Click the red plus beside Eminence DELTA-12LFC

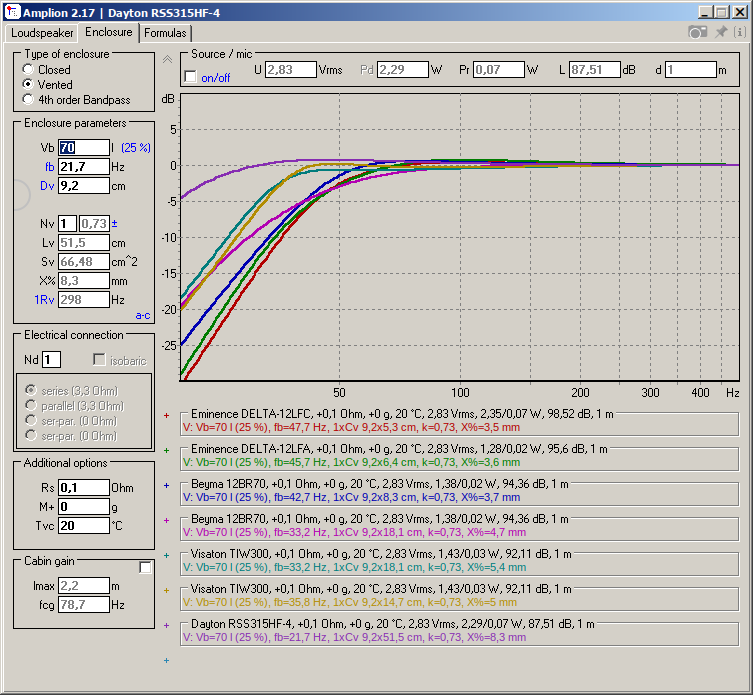point(167,415)
